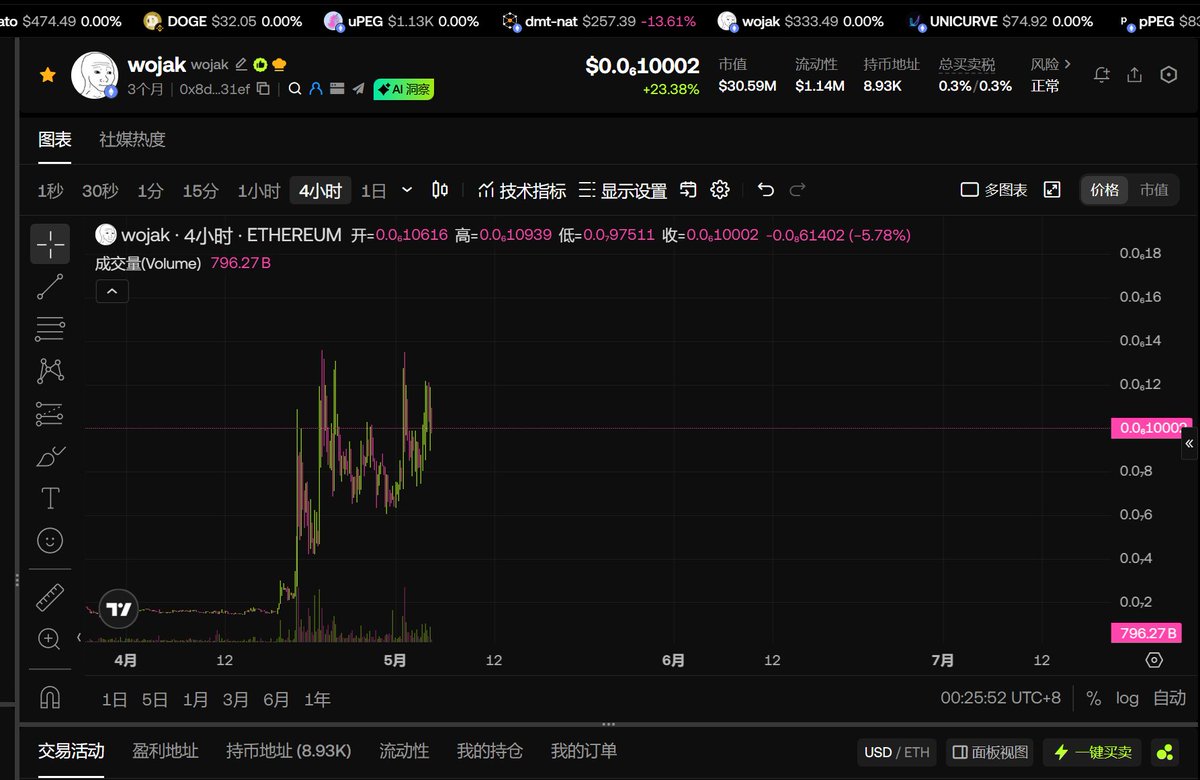Toggle log scale mode
This screenshot has width=1200, height=780.
point(1127,698)
